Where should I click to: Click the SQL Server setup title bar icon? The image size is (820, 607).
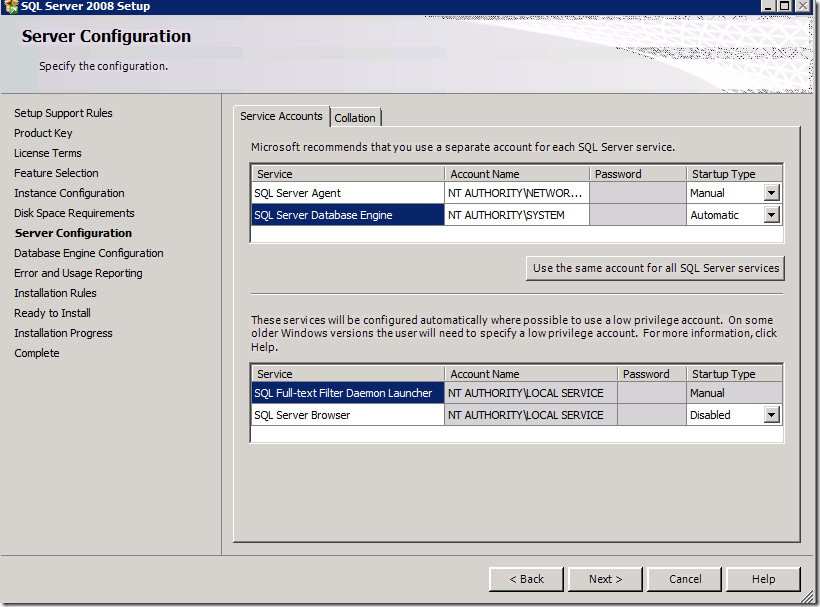tap(10, 6)
